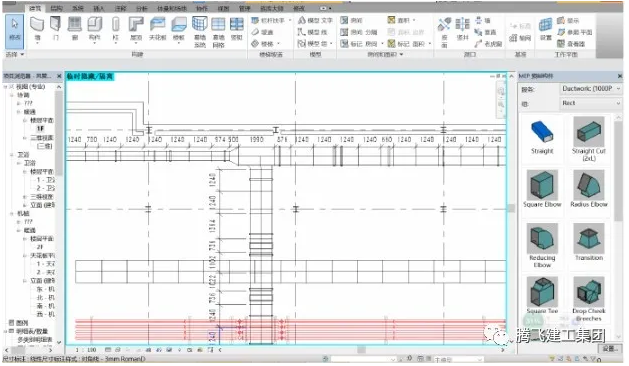Open the 2F floor plan in browser
This screenshot has width=629, height=366.
tap(40, 247)
